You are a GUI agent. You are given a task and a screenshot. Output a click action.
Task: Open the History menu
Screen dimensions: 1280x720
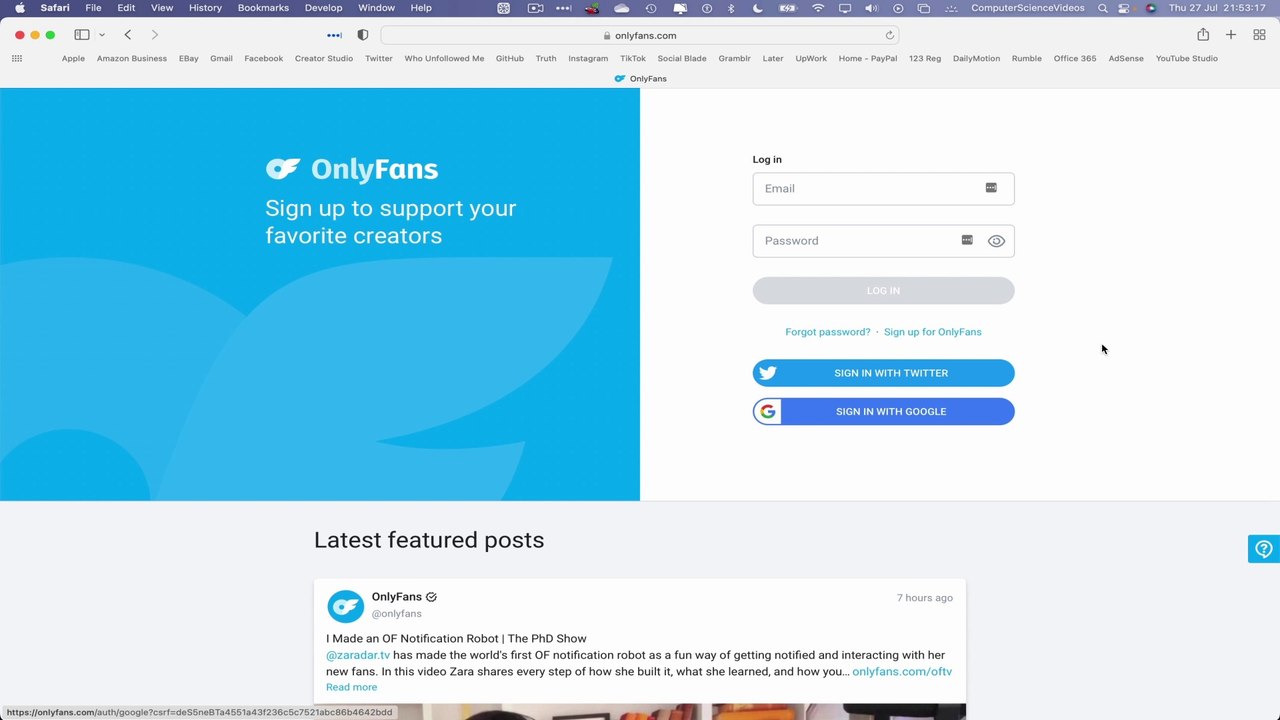tap(205, 8)
